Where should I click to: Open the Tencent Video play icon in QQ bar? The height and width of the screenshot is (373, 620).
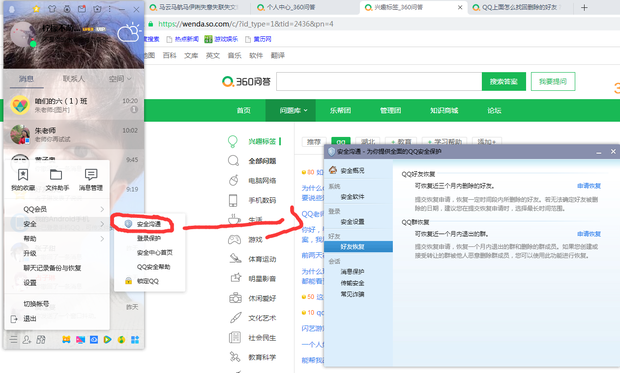click(107, 339)
